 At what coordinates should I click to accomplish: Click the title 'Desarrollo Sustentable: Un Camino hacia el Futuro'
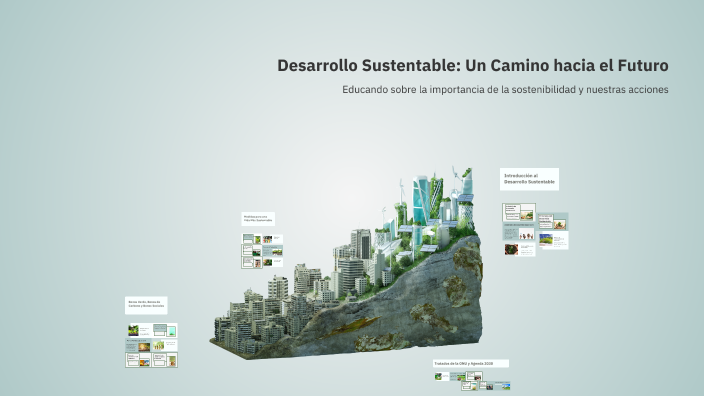pos(473,66)
